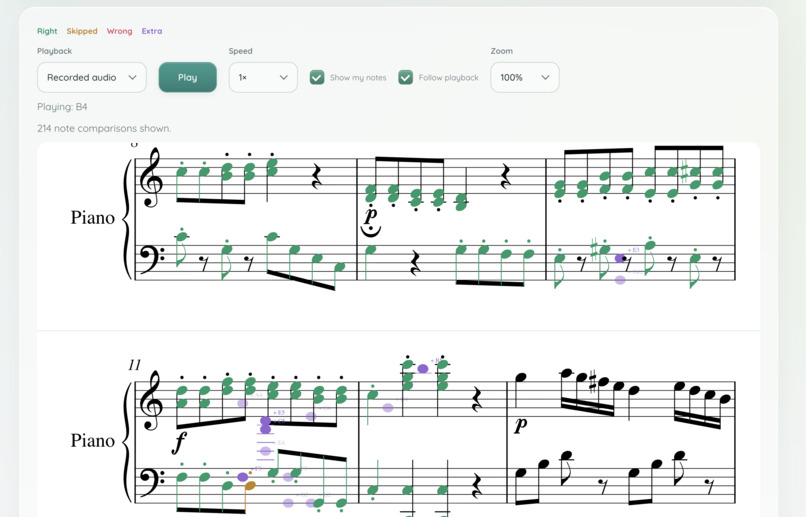Click the treble clef of the first system
The width and height of the screenshot is (806, 517).
[x=152, y=177]
